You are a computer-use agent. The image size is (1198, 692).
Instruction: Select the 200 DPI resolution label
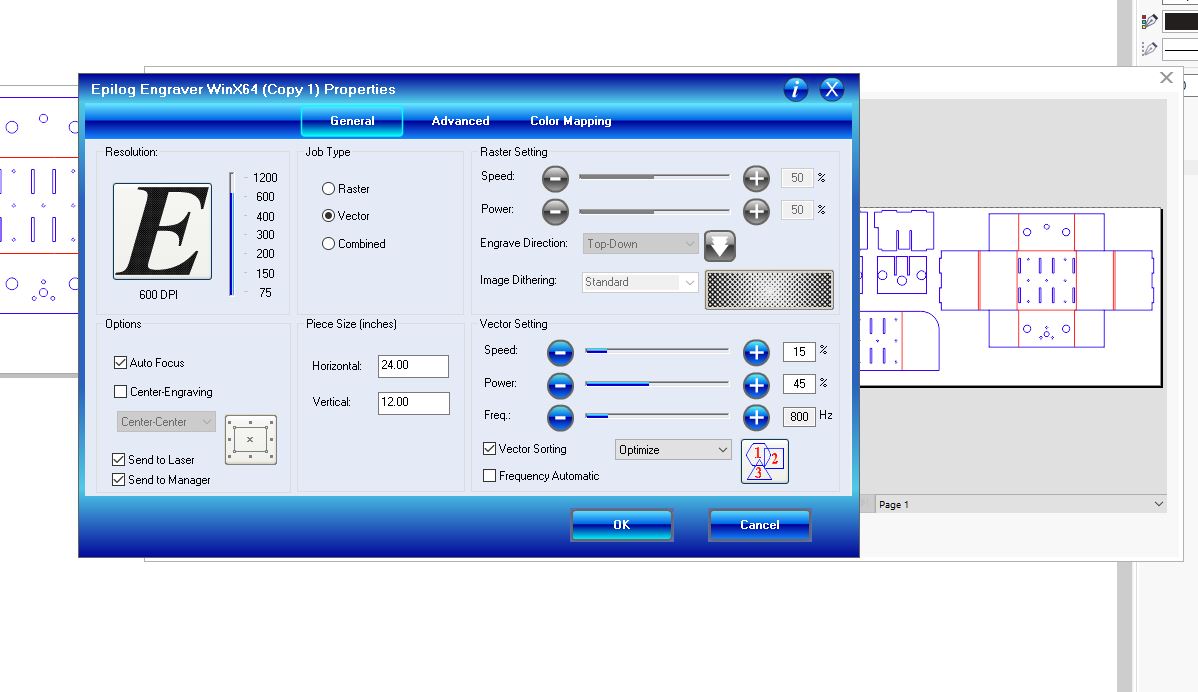265,254
